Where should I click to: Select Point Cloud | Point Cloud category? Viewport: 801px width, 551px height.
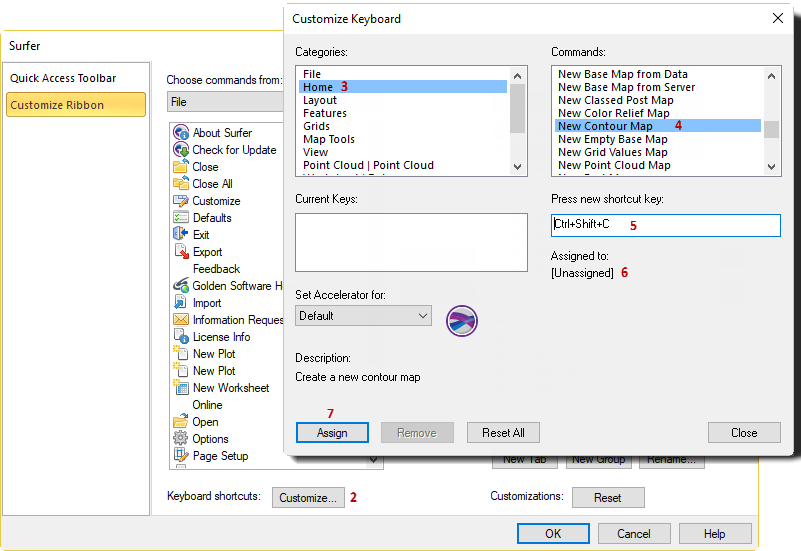point(403,165)
